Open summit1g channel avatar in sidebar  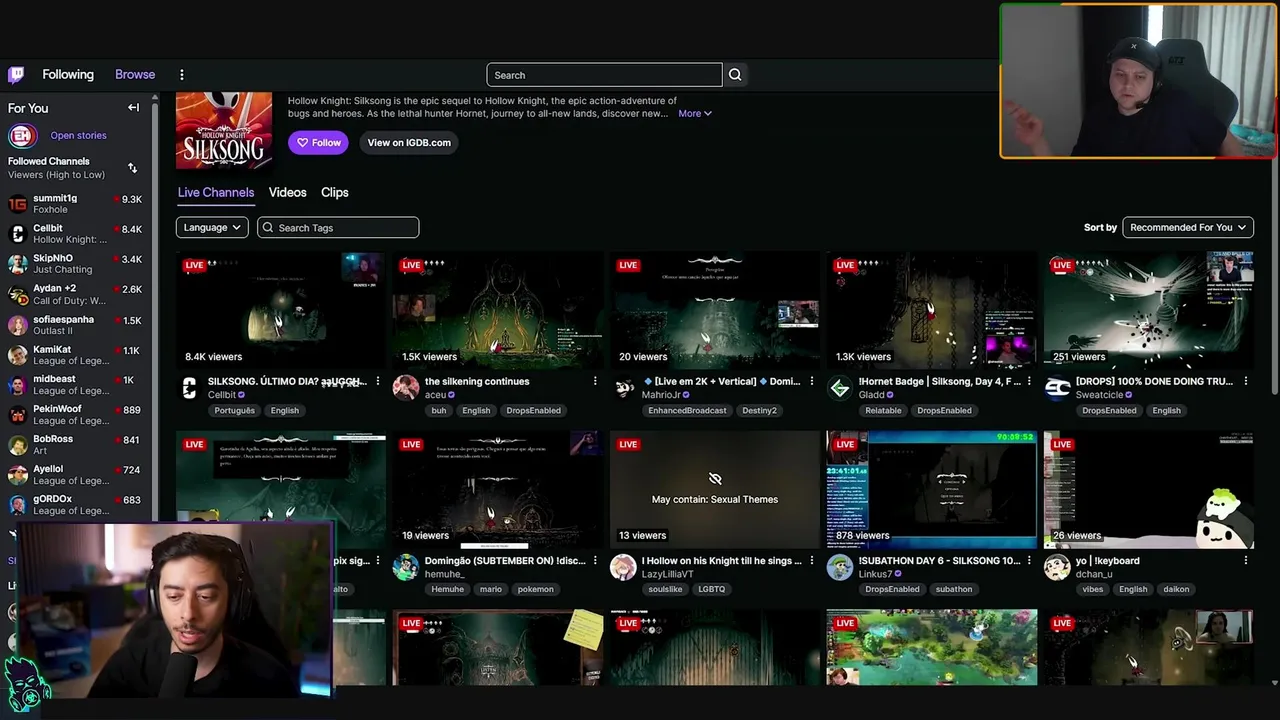[17, 204]
